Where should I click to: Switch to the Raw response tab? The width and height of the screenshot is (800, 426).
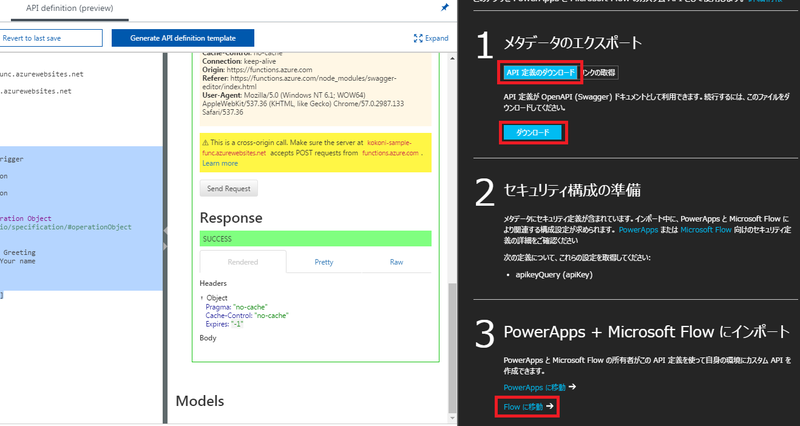pos(396,262)
